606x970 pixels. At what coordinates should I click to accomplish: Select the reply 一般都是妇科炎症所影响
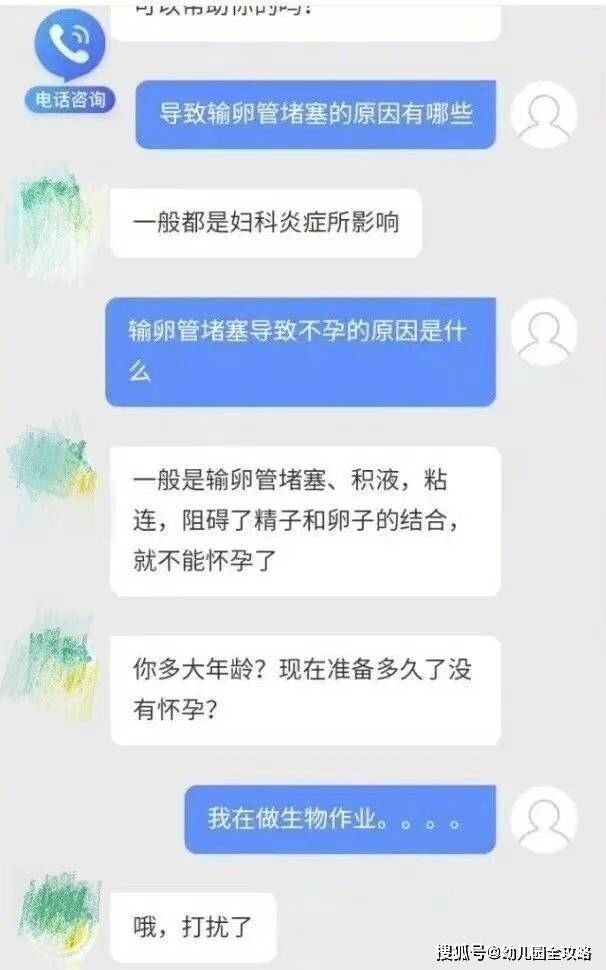(x=266, y=223)
